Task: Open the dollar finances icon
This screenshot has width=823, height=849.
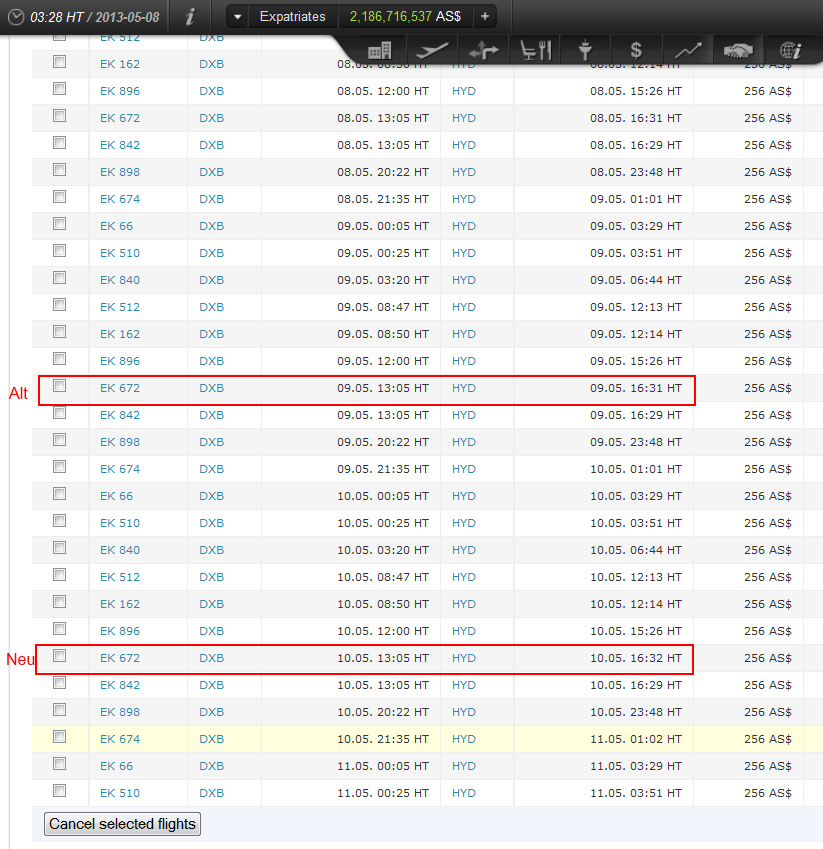Action: pyautogui.click(x=636, y=50)
